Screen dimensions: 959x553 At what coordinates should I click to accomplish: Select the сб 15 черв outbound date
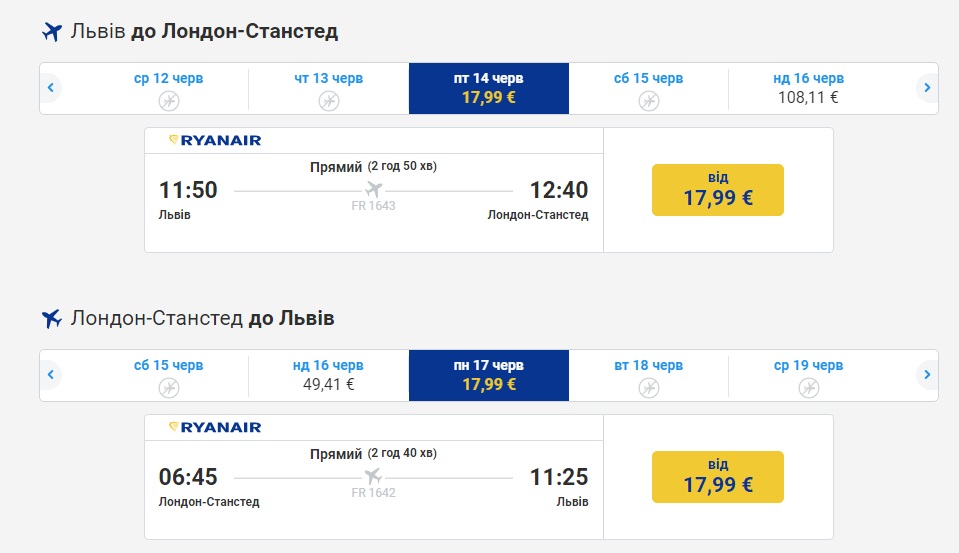[x=649, y=88]
